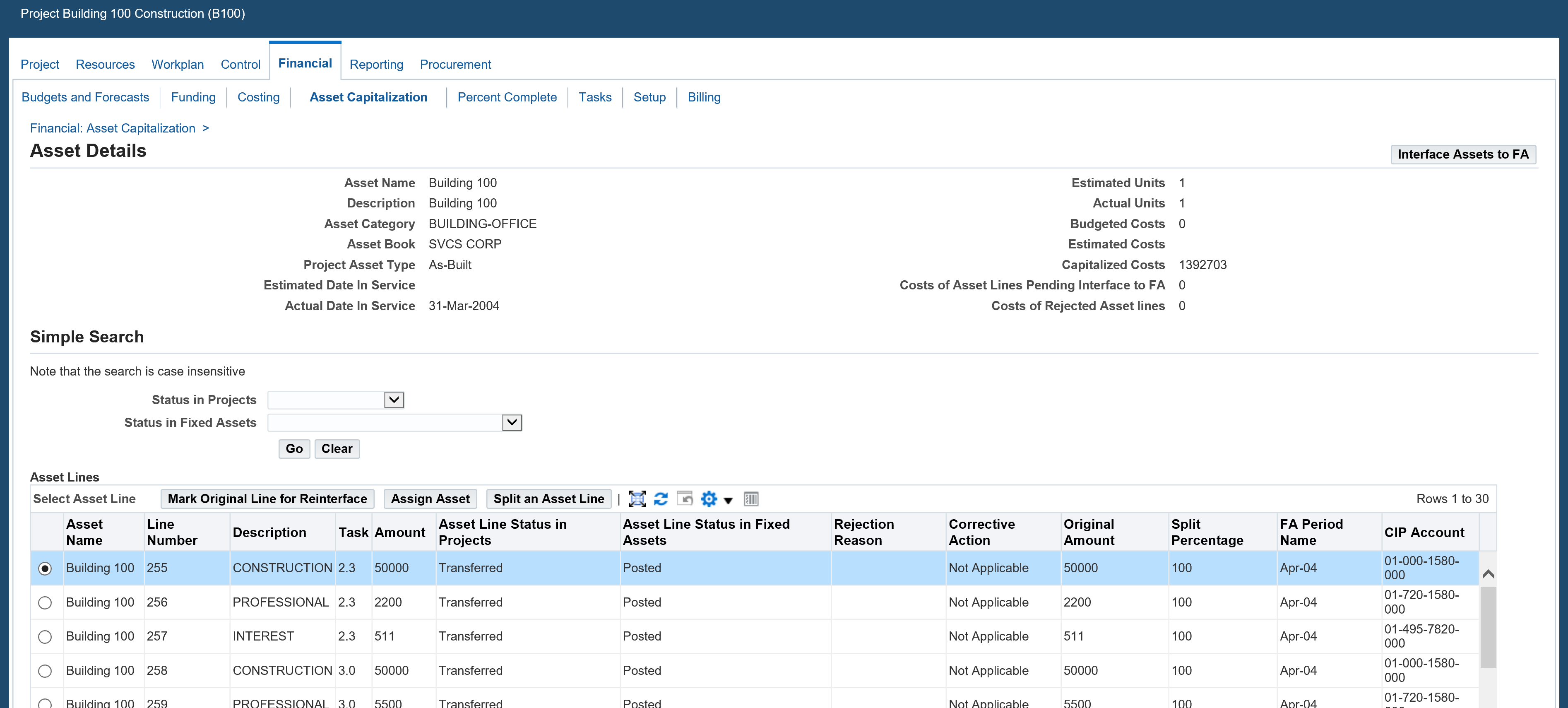The height and width of the screenshot is (708, 1568).
Task: Open the Billing subtab
Action: (x=704, y=97)
